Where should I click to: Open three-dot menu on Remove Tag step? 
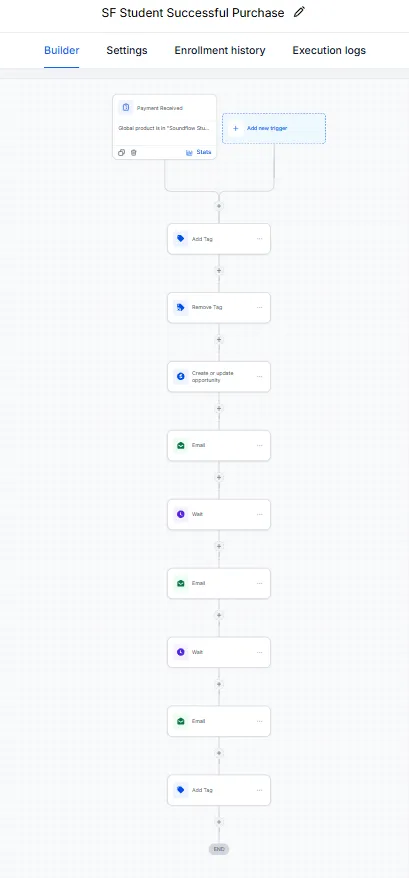pyautogui.click(x=259, y=307)
